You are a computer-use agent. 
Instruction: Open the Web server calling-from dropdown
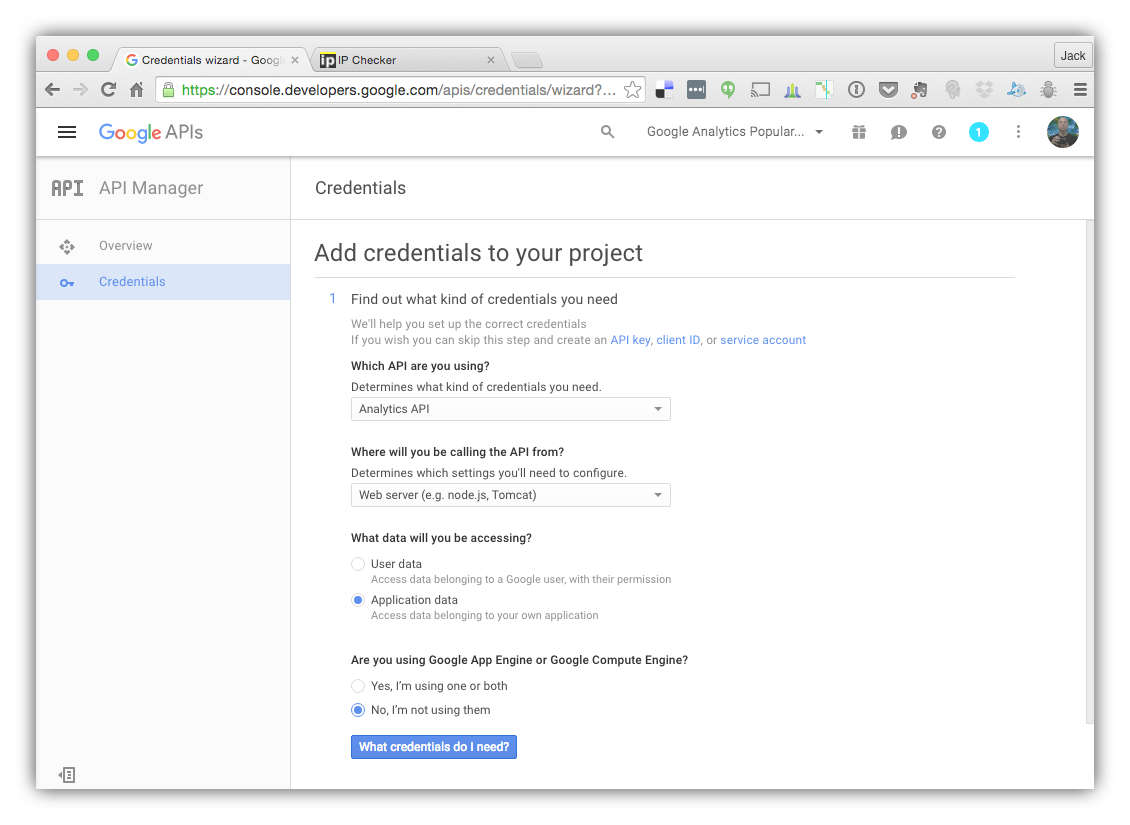[x=510, y=495]
